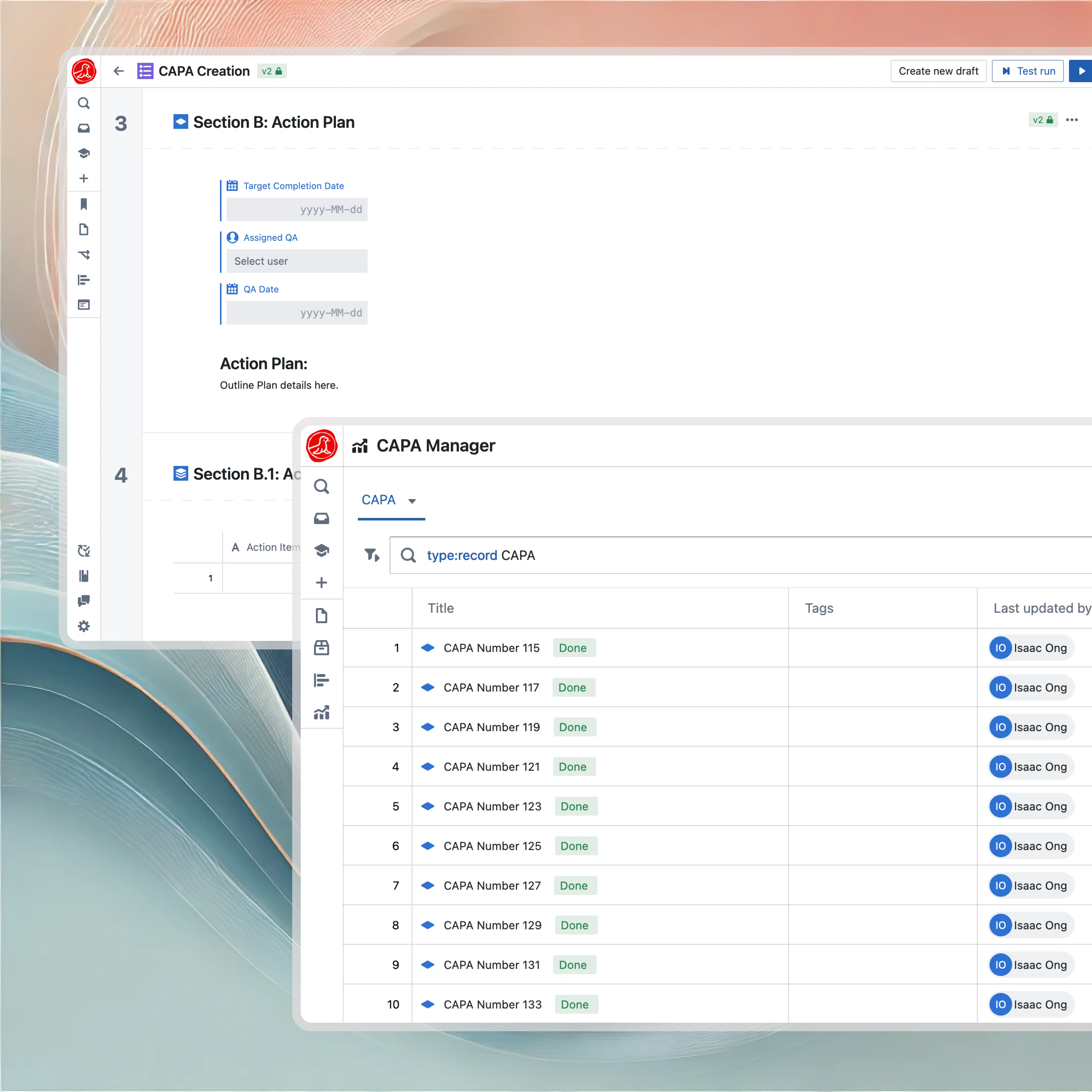Click the graduation cap icon in CAPA Manager sidebar
This screenshot has width=1092, height=1092.
[322, 551]
